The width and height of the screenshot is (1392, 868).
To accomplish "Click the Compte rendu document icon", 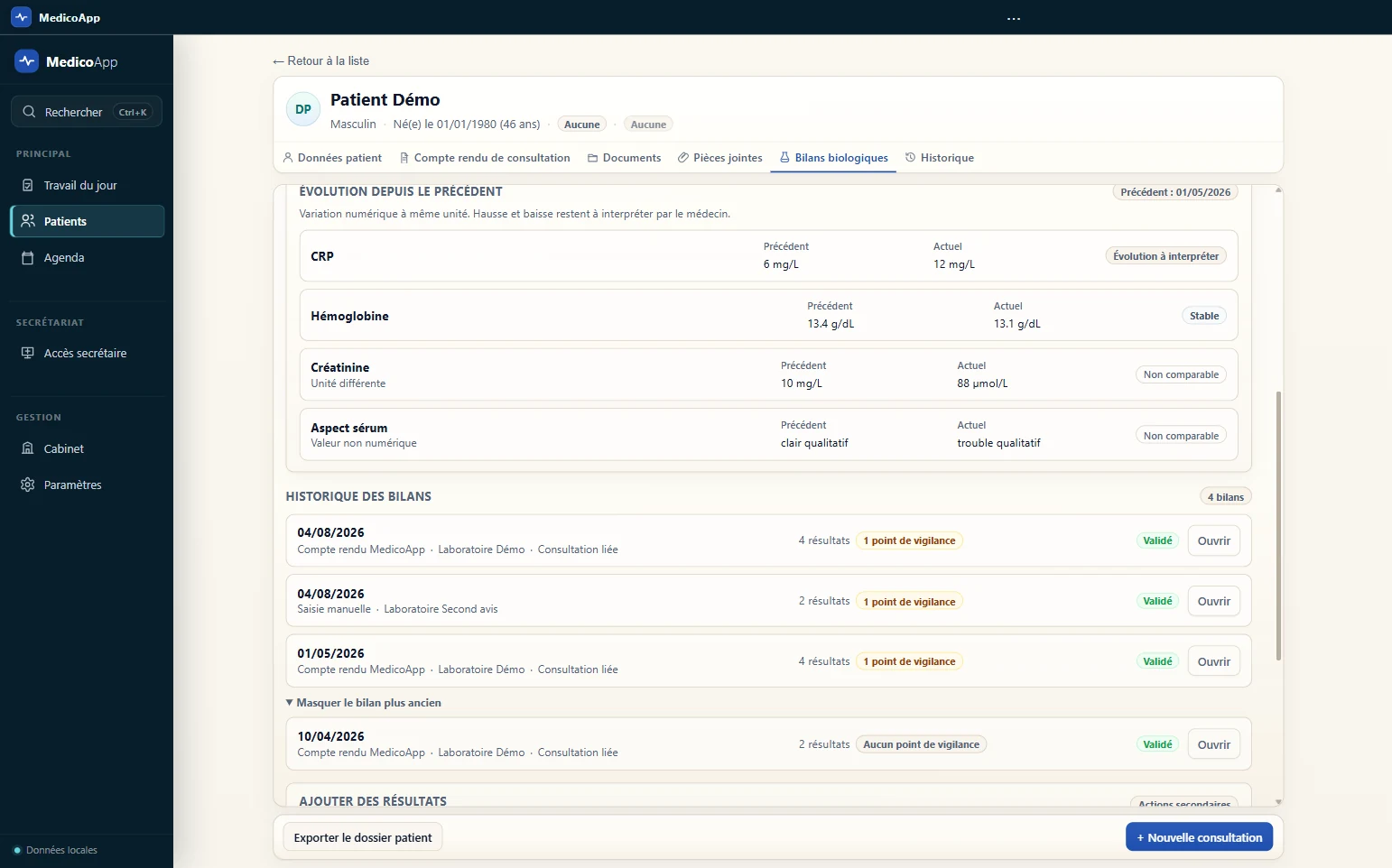I will click(404, 157).
